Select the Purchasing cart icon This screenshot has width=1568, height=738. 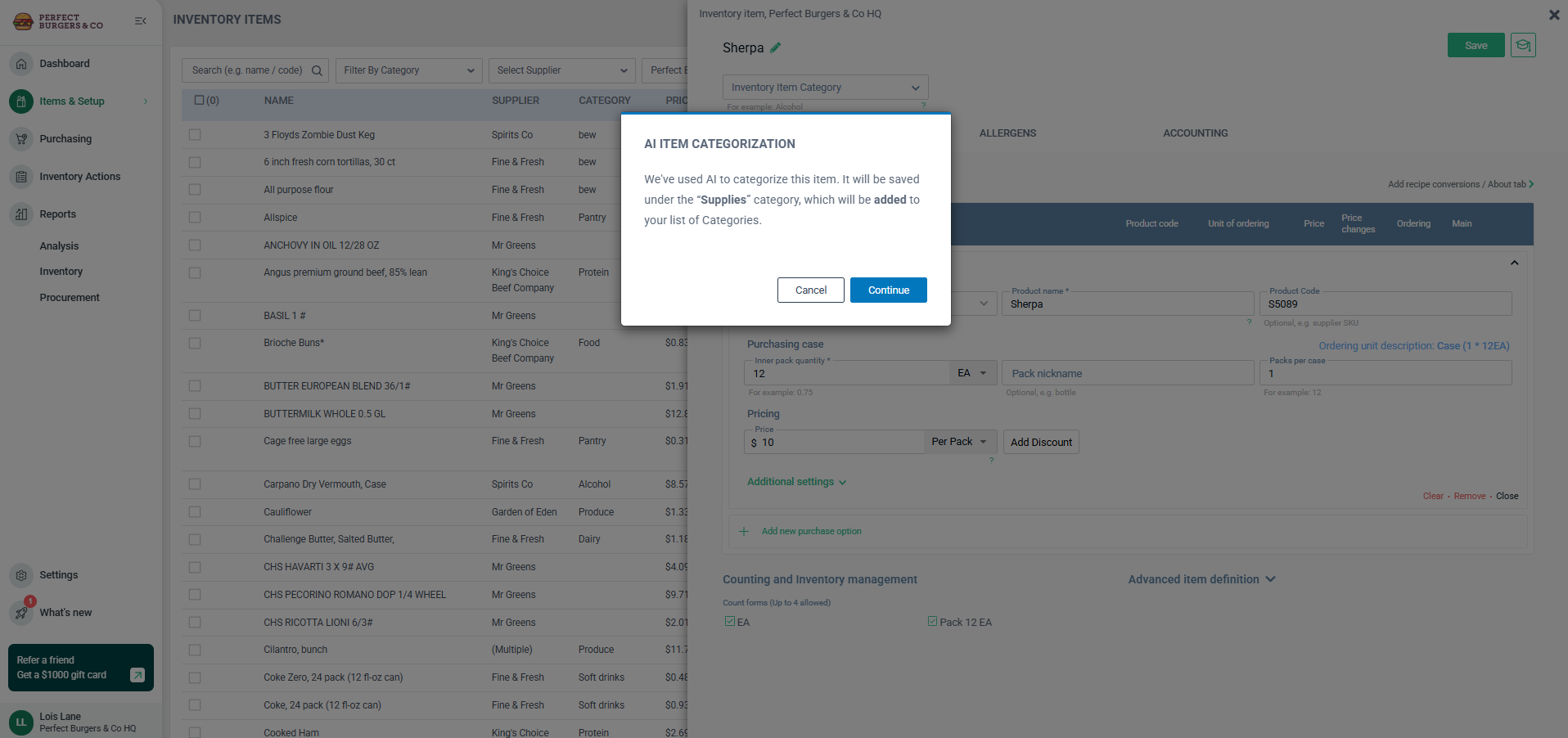click(x=20, y=139)
